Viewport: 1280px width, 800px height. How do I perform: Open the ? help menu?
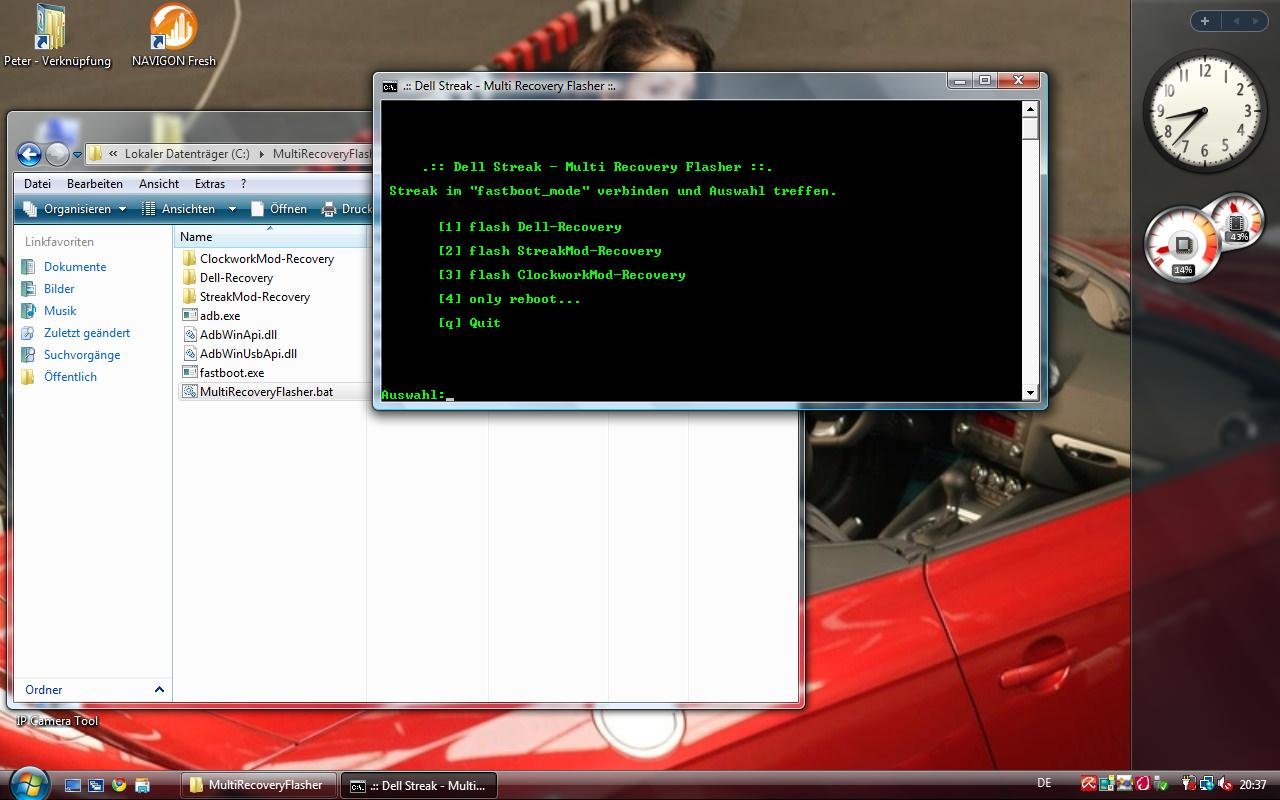[x=243, y=184]
